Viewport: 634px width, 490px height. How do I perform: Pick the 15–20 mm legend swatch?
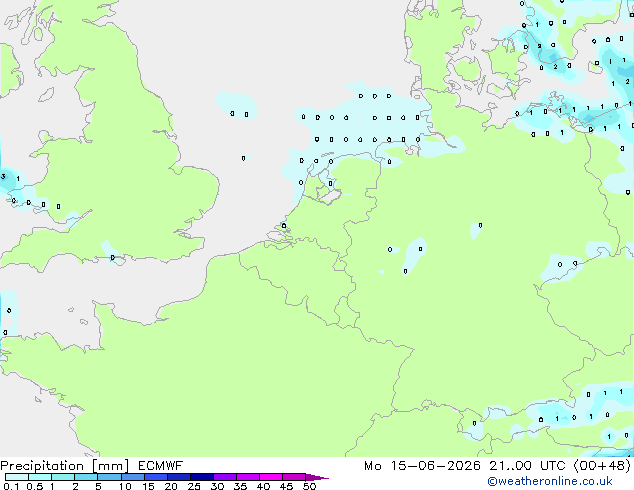pos(156,477)
